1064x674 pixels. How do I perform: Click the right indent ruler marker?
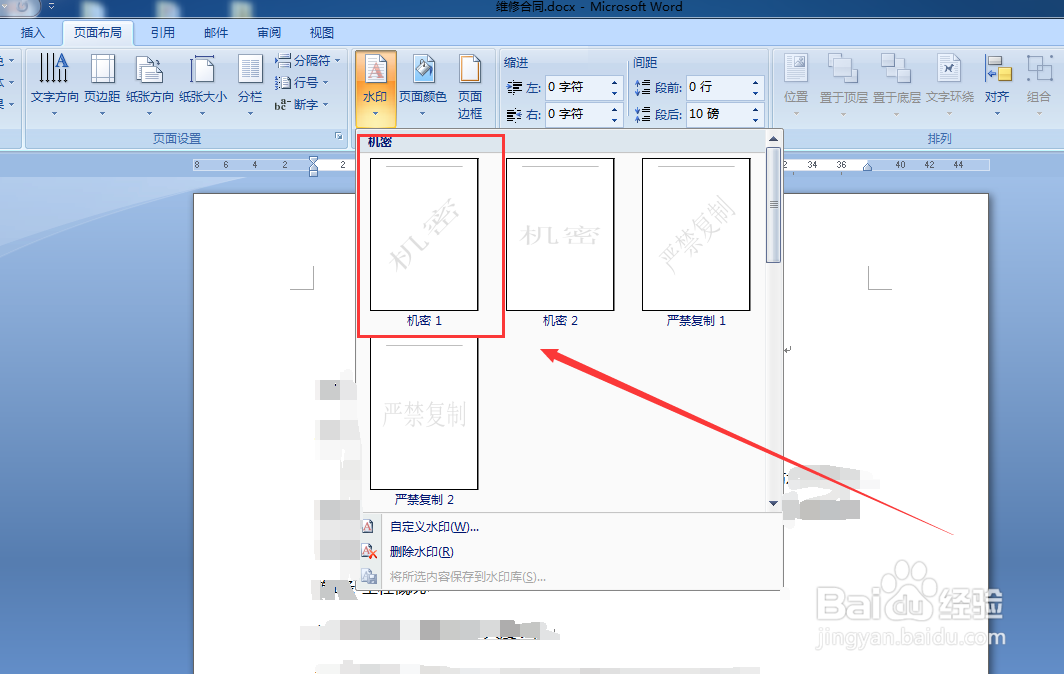pyautogui.click(x=867, y=167)
